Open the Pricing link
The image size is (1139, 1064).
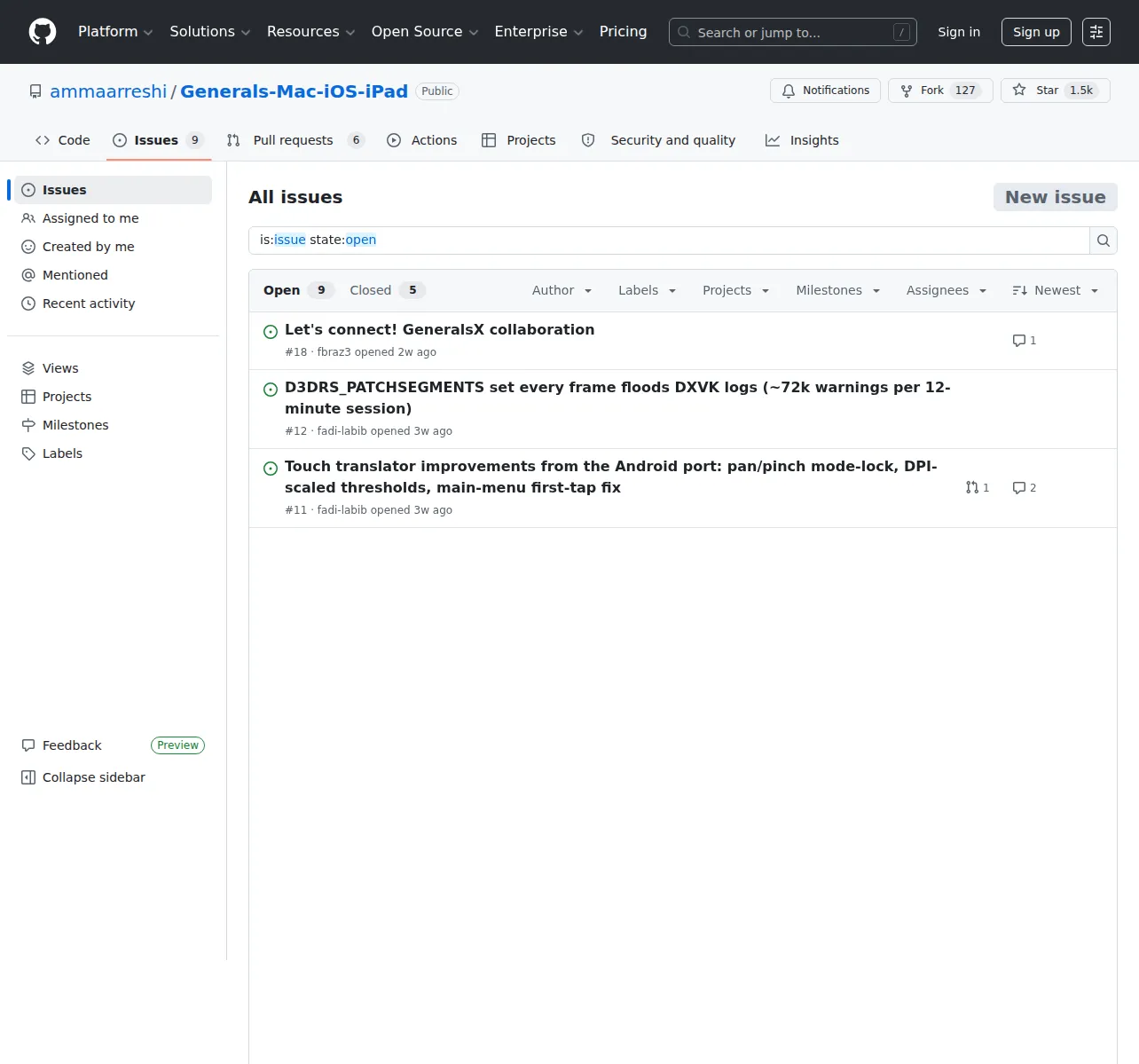point(623,32)
